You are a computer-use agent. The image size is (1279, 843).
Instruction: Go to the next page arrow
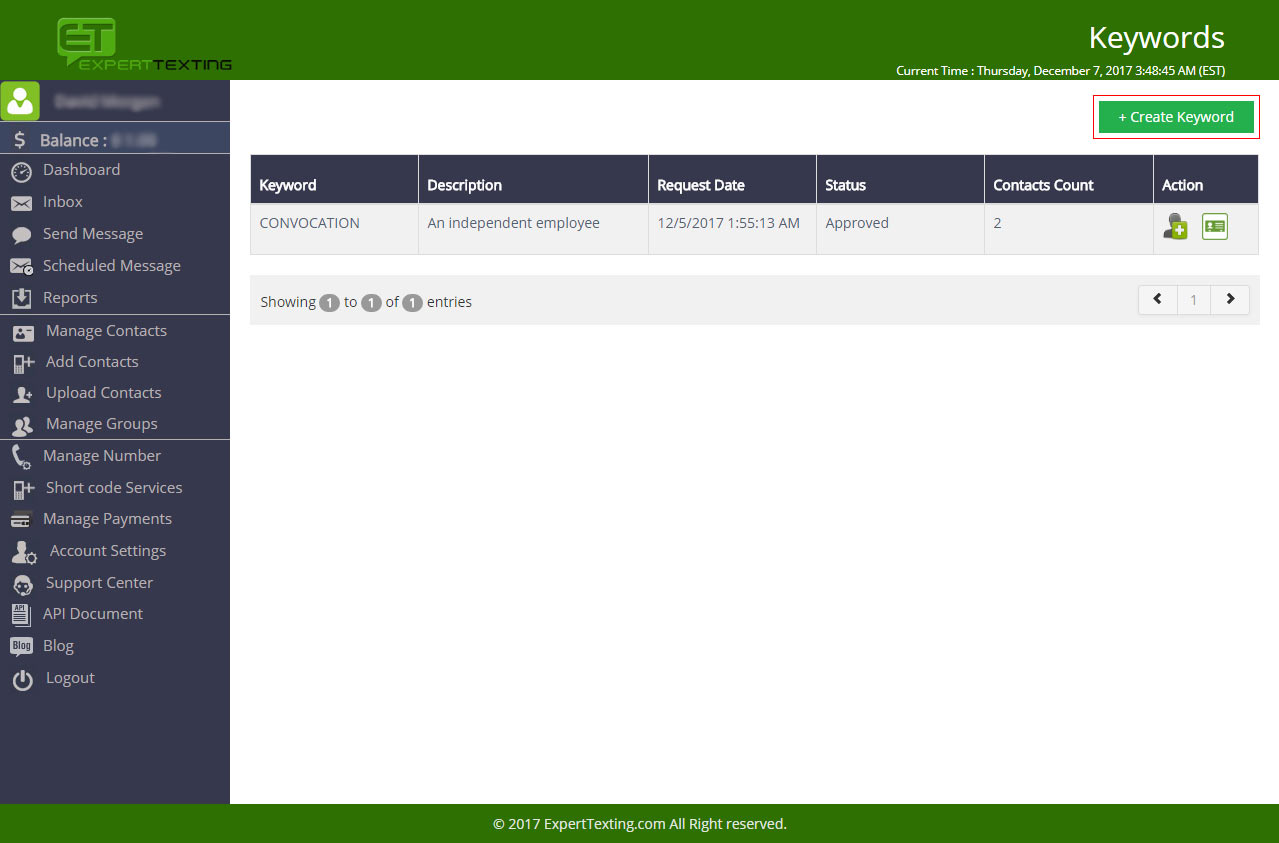click(1230, 300)
